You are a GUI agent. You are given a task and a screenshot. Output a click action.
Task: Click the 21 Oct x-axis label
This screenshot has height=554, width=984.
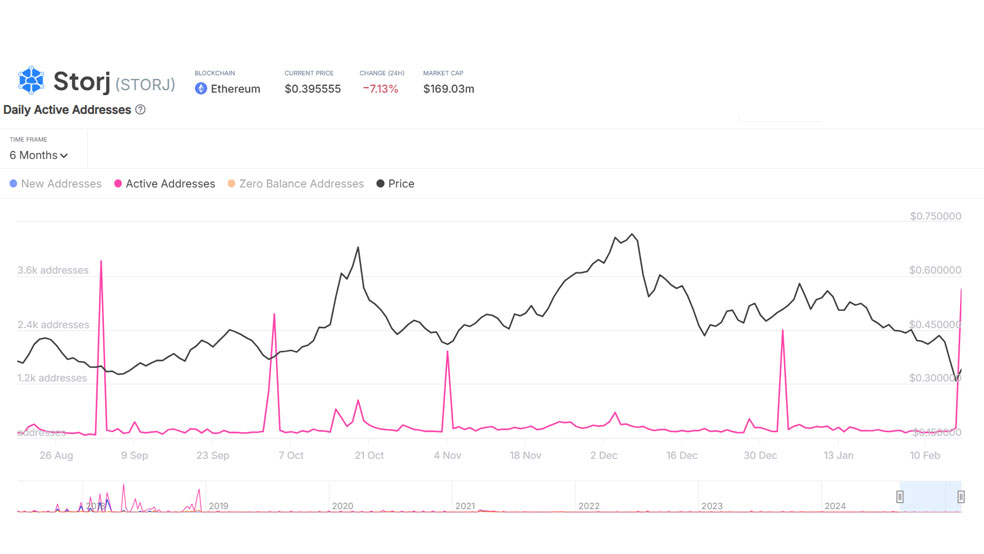(x=369, y=455)
